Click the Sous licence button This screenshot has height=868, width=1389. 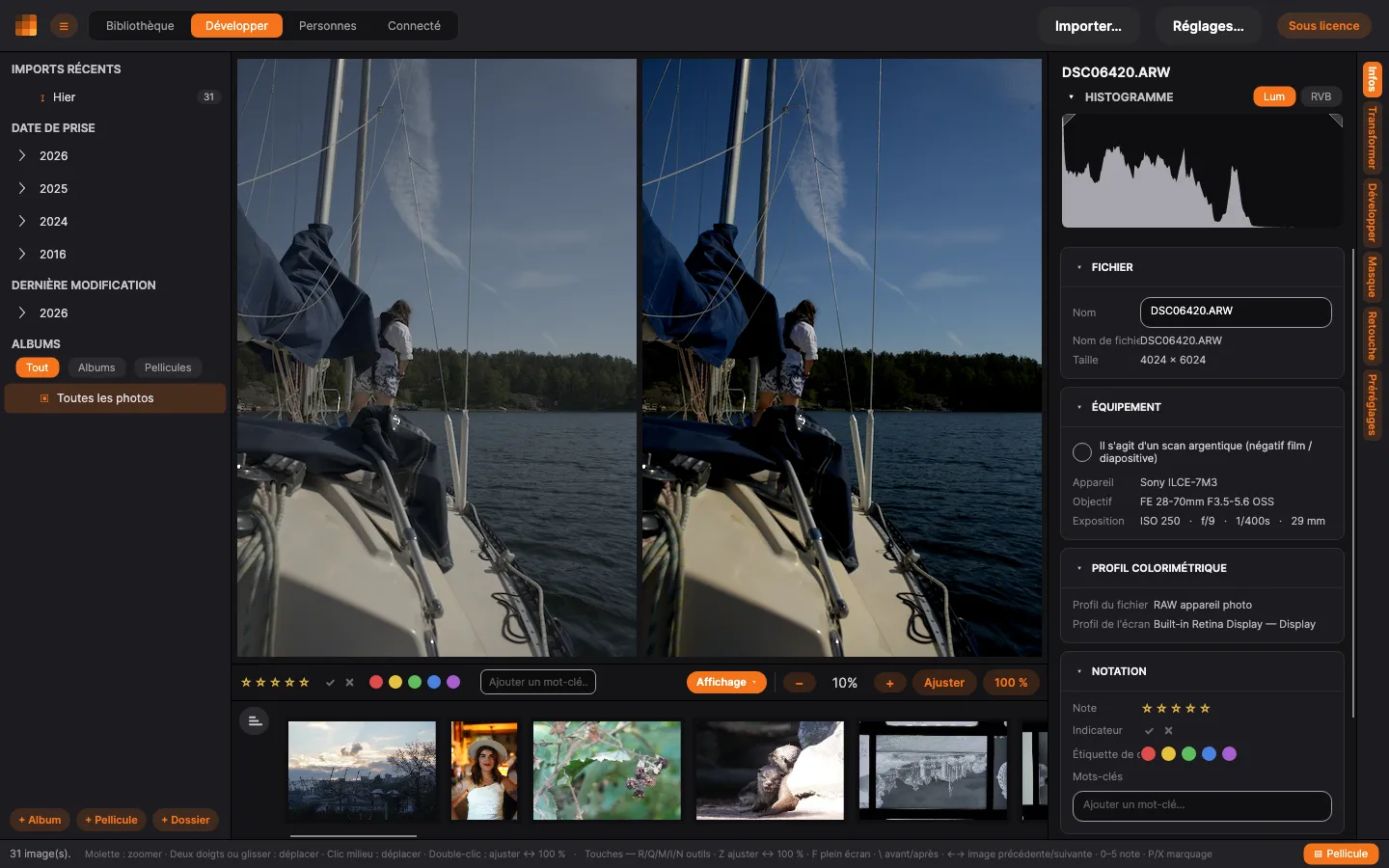click(x=1323, y=26)
